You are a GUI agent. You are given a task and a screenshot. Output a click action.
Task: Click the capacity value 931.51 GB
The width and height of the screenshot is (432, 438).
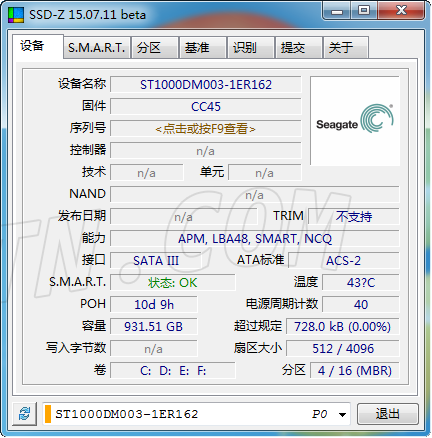pos(154,327)
